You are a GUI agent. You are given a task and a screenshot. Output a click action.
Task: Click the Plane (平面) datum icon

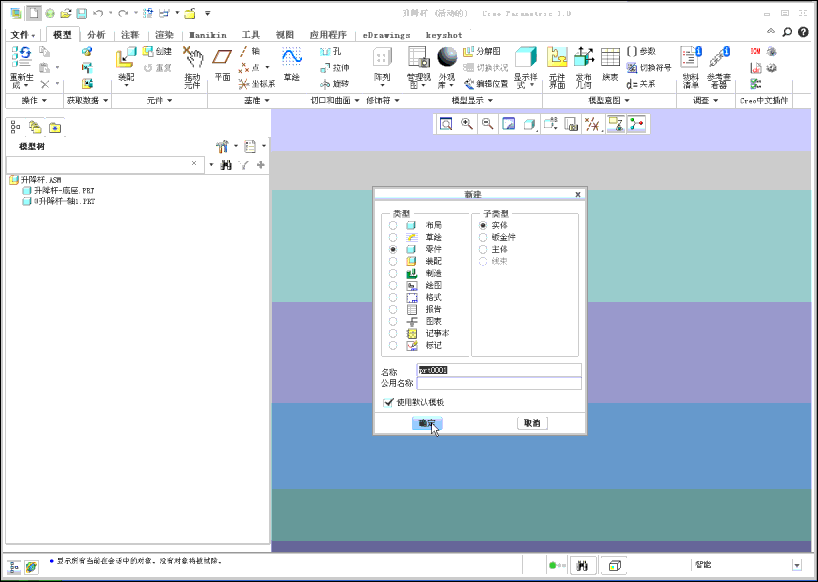222,57
